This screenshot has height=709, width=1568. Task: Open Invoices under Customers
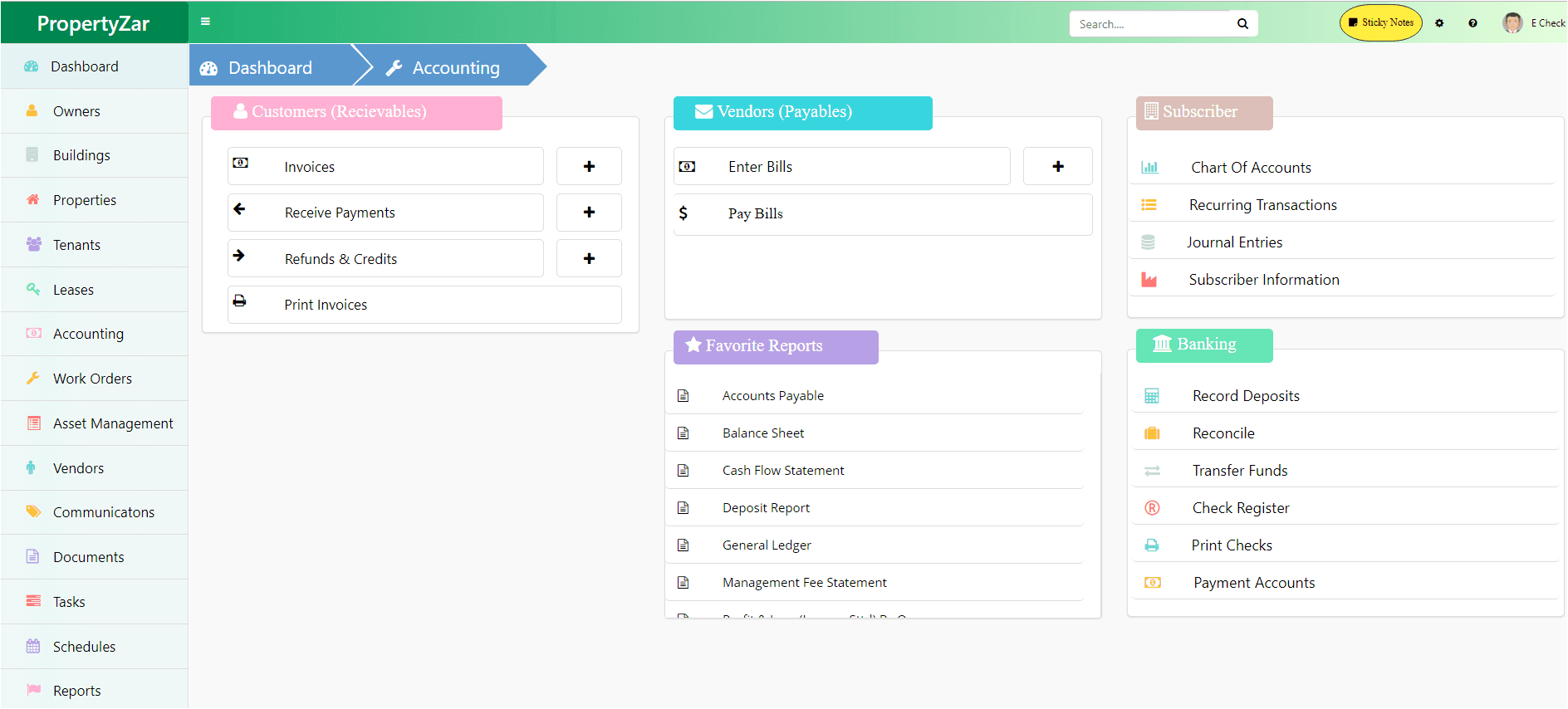tap(385, 166)
